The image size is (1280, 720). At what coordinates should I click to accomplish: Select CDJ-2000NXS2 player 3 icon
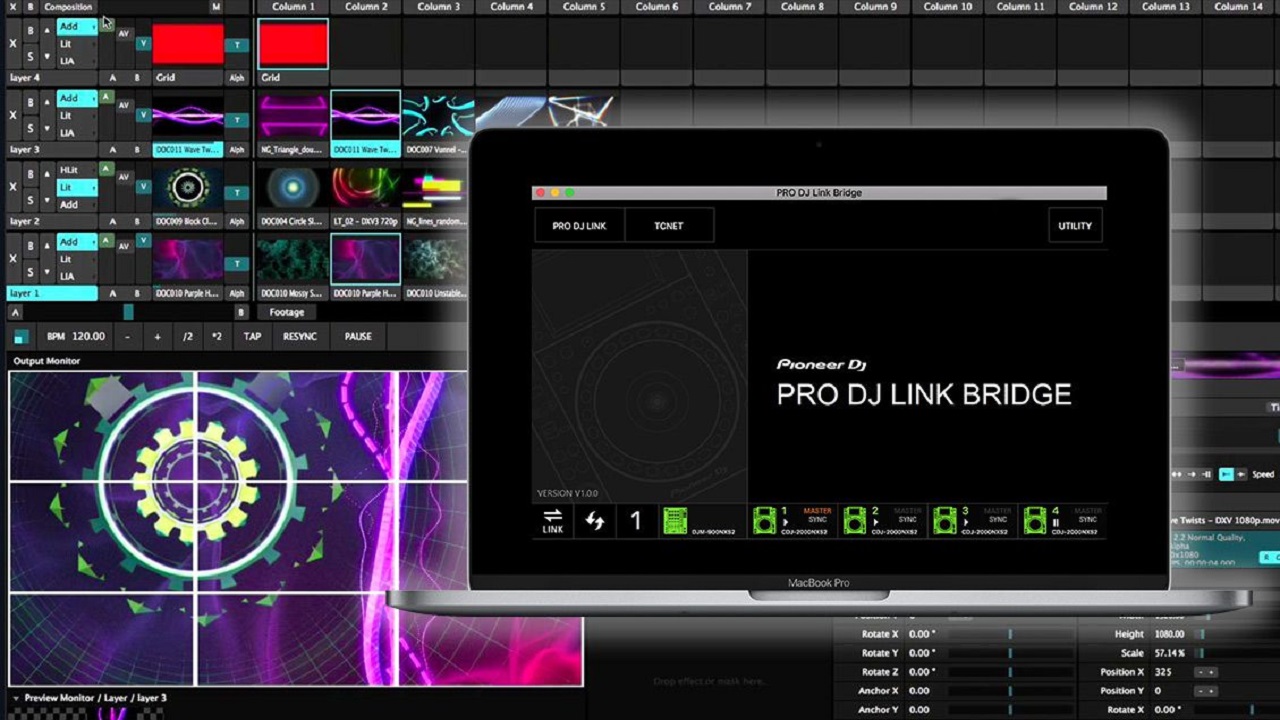[x=945, y=521]
